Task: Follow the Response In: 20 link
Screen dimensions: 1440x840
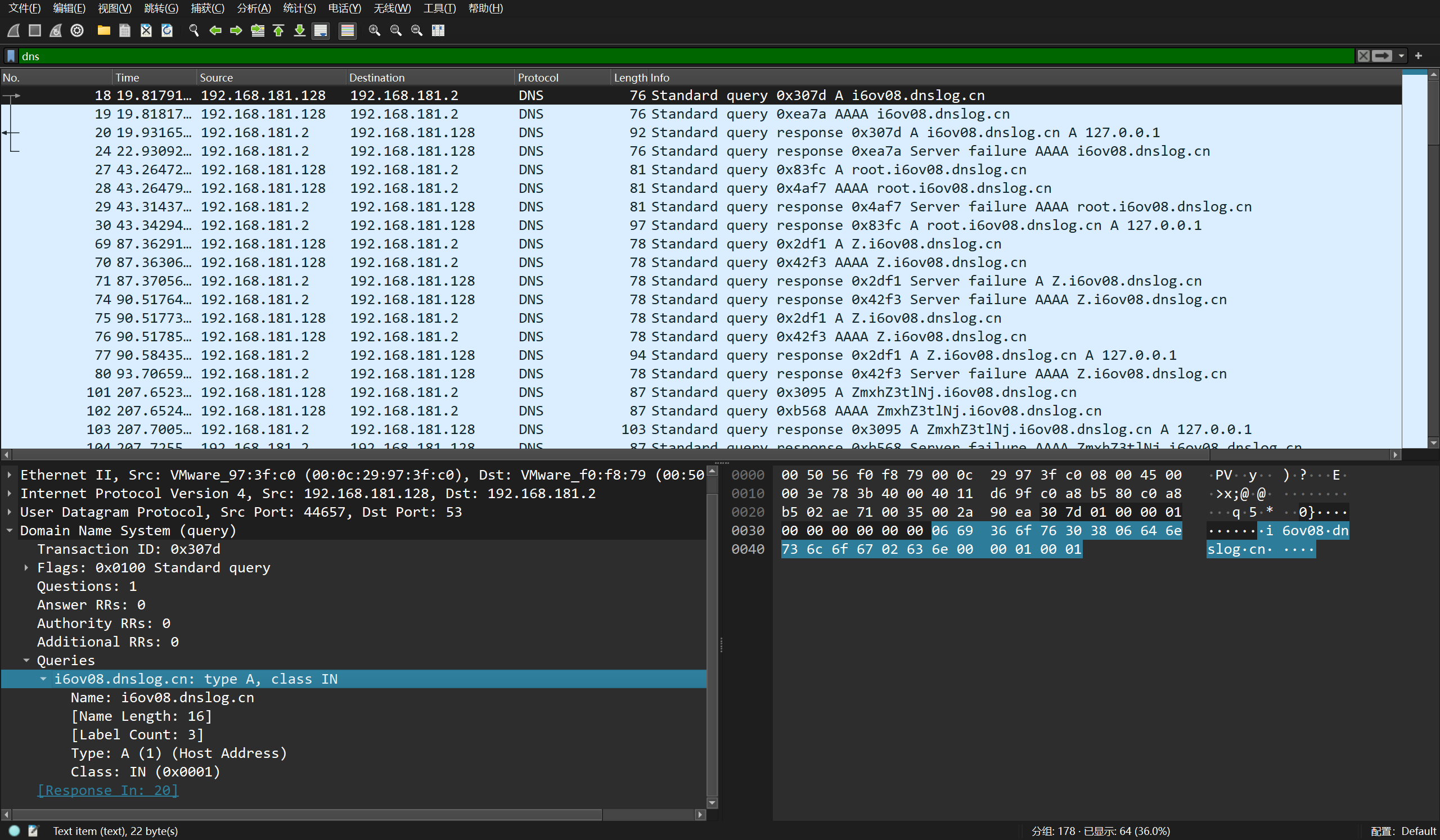Action: (x=107, y=791)
